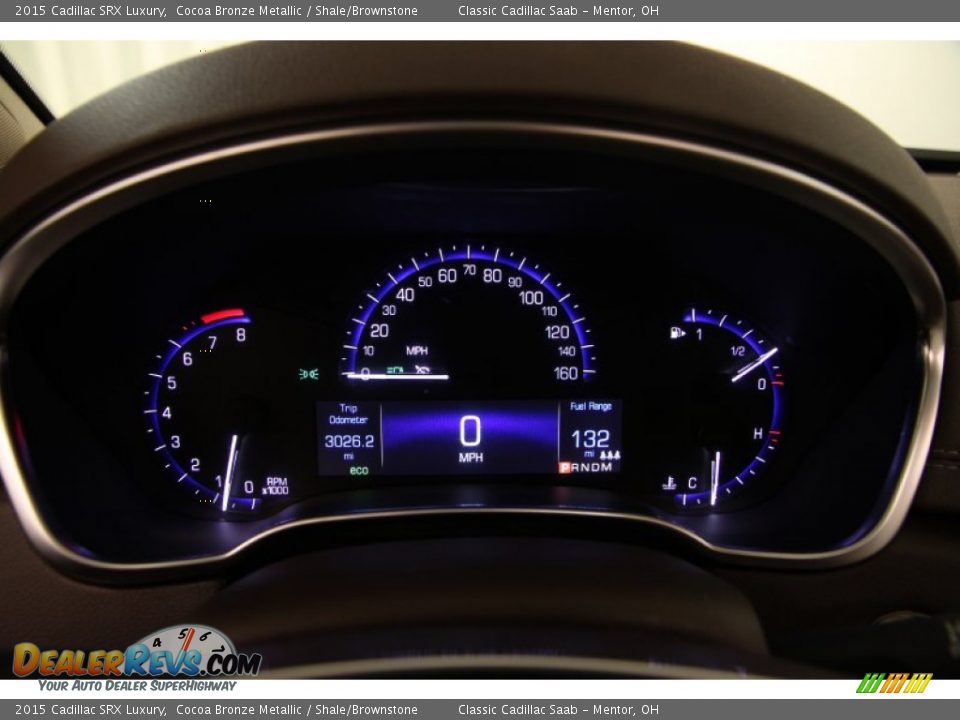Click the 3026.2 mi odometer reading
Image resolution: width=960 pixels, height=720 pixels.
(x=348, y=440)
